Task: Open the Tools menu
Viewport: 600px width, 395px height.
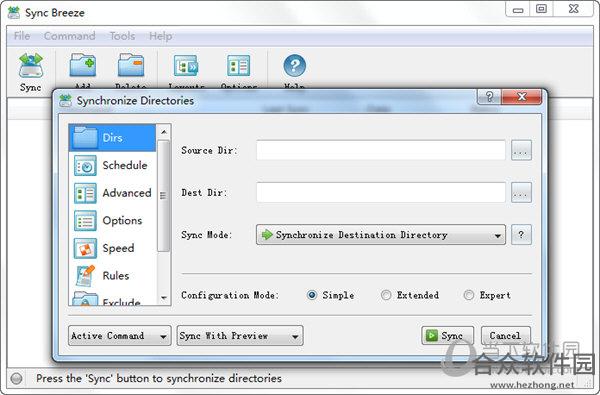Action: point(122,36)
